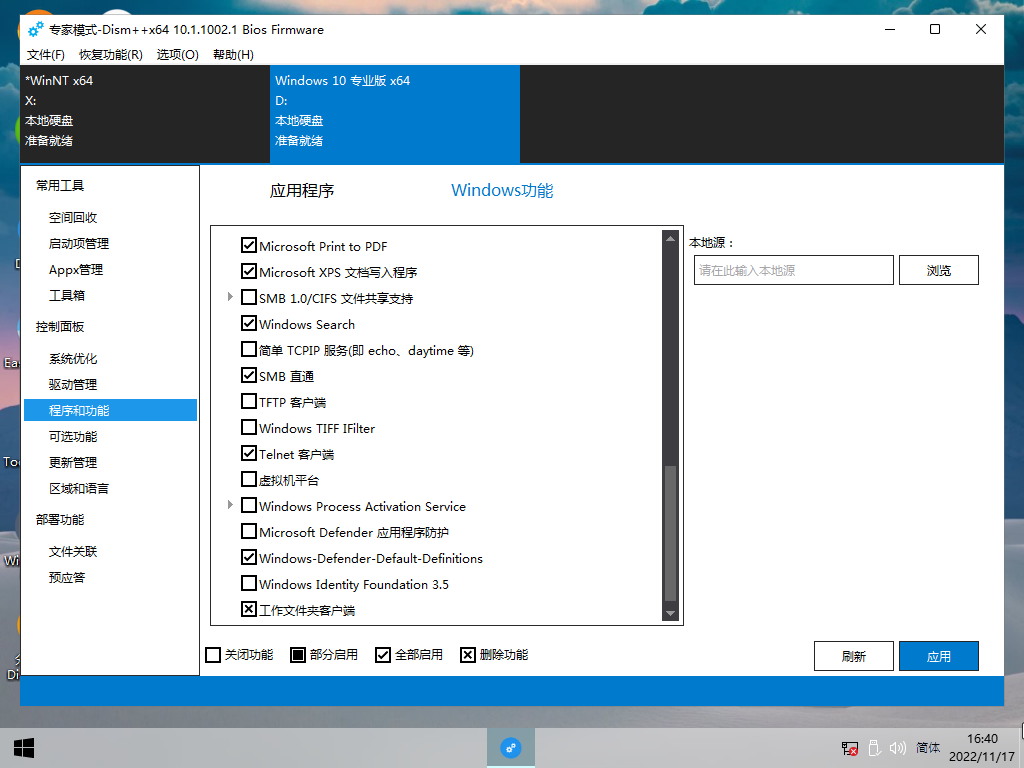Click the 删除功能 legend checkbox

[468, 655]
